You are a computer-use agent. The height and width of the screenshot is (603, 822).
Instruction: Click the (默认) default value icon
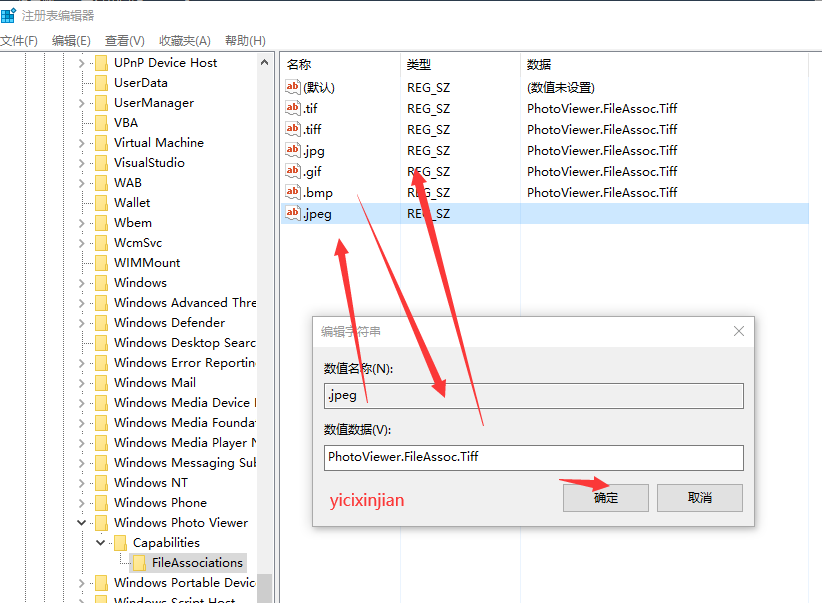(293, 87)
